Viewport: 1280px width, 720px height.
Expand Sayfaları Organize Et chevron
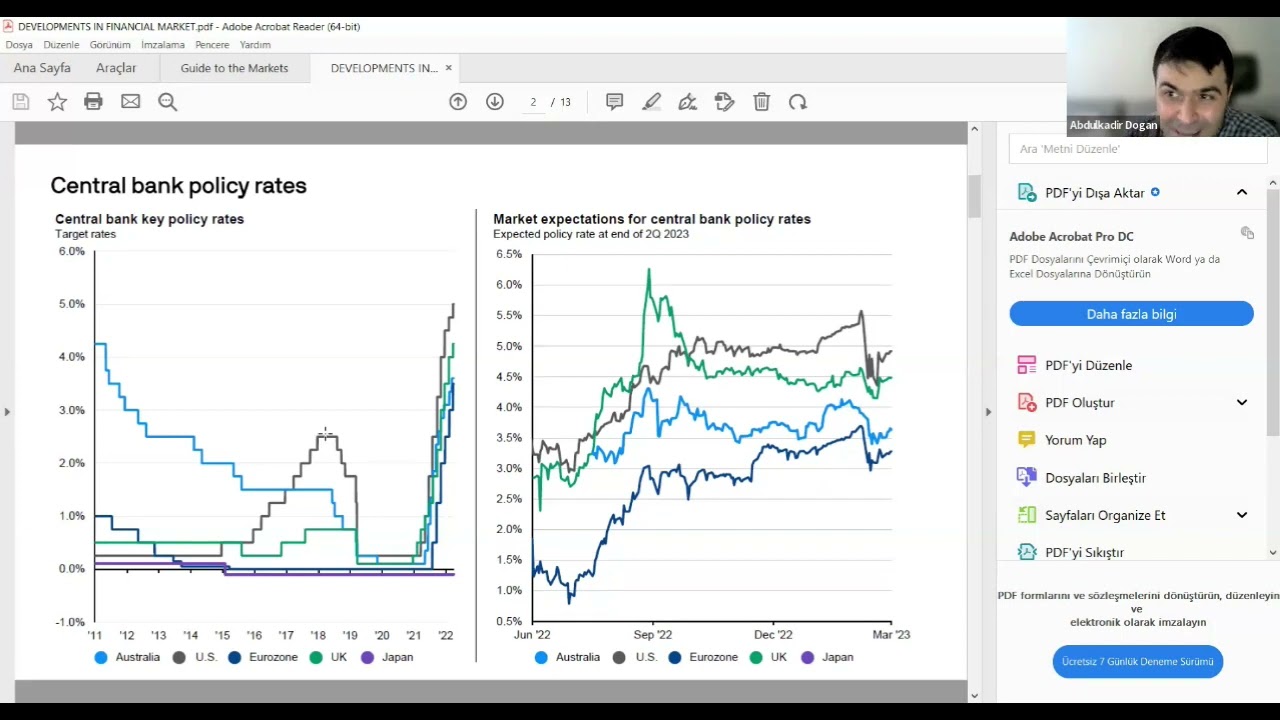(1242, 516)
